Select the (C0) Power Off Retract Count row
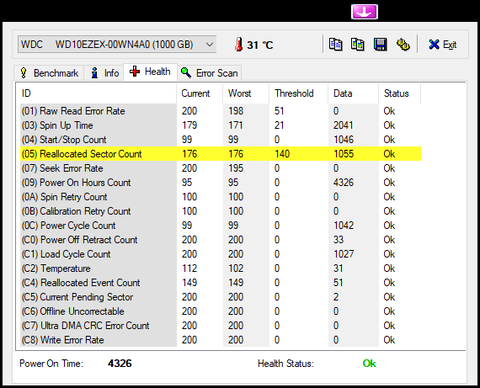The image size is (480, 388). point(220,240)
